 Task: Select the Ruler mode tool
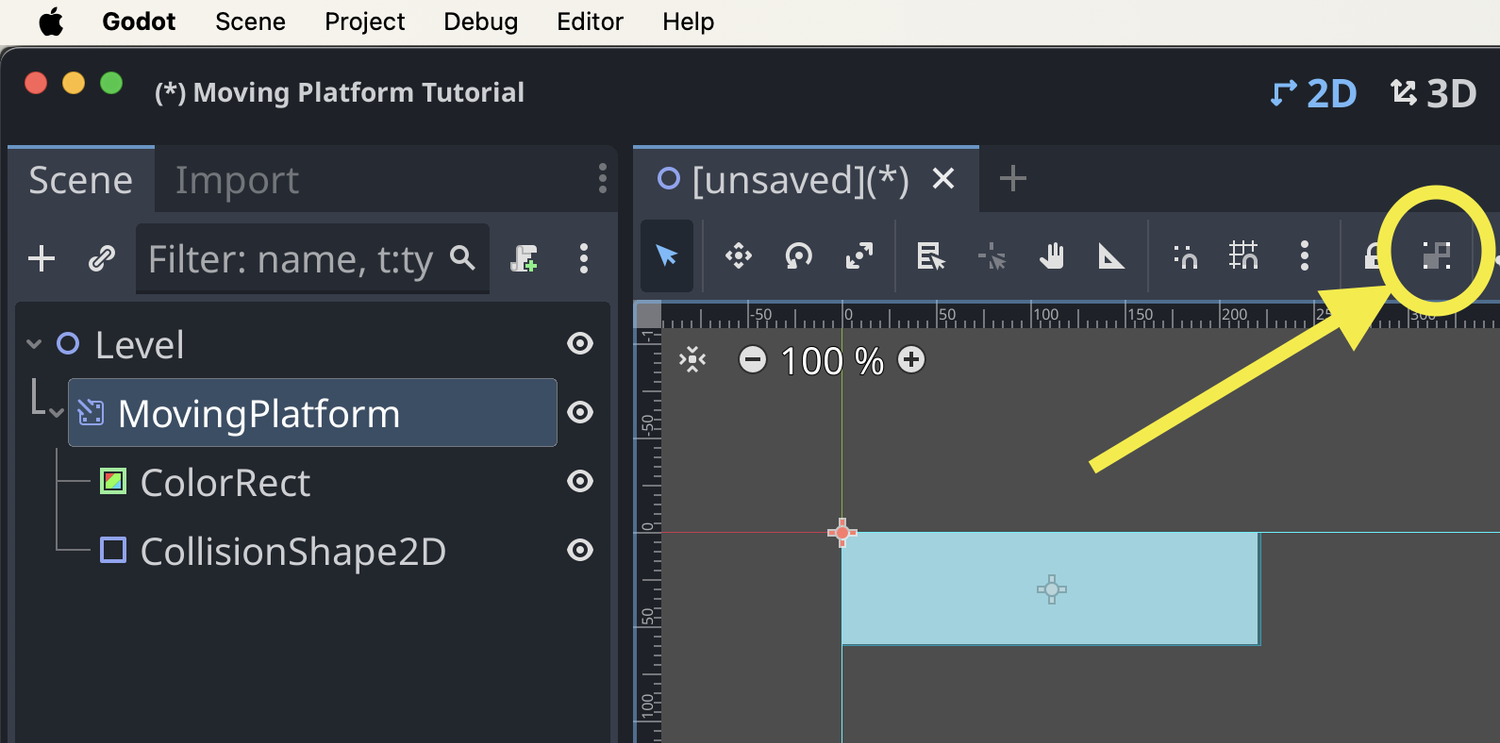(1111, 257)
